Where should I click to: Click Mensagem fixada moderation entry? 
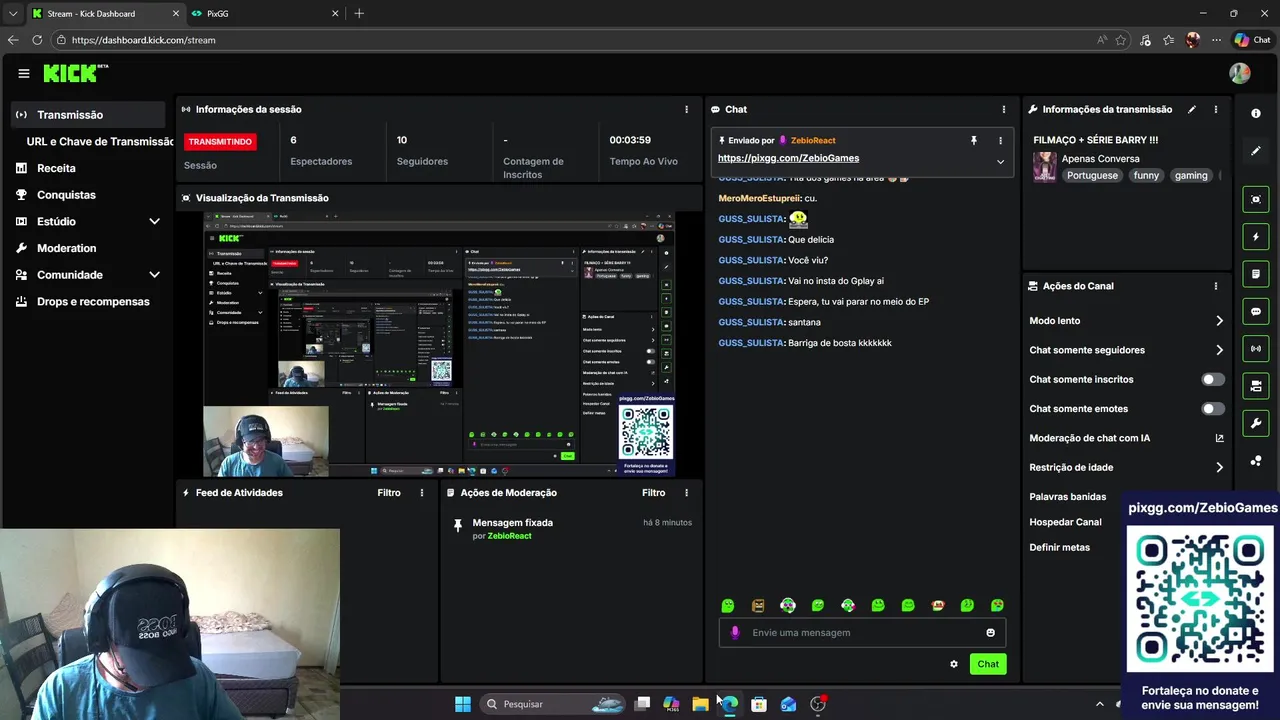pos(572,528)
